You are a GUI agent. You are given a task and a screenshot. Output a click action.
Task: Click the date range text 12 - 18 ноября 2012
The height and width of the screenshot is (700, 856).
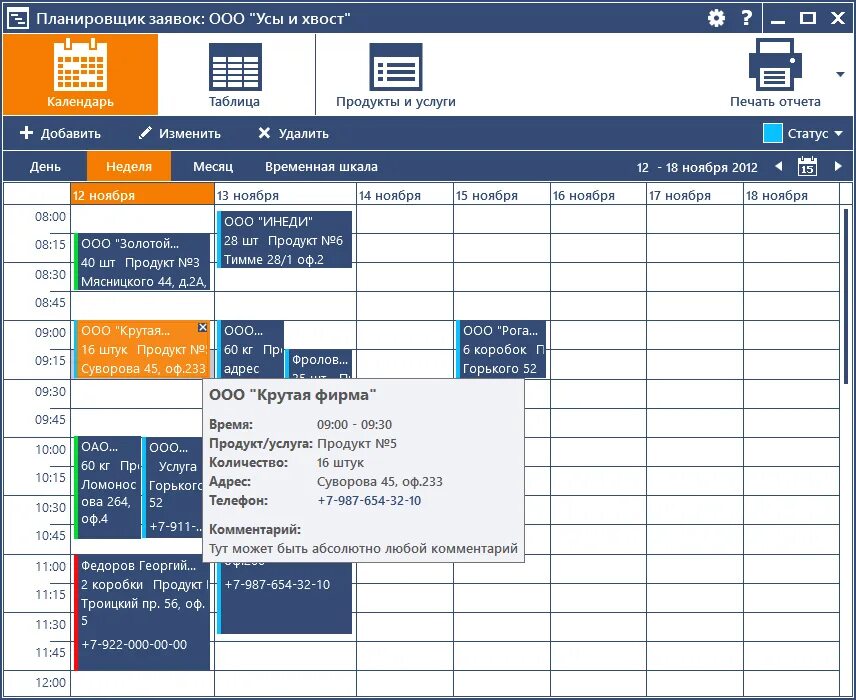697,167
